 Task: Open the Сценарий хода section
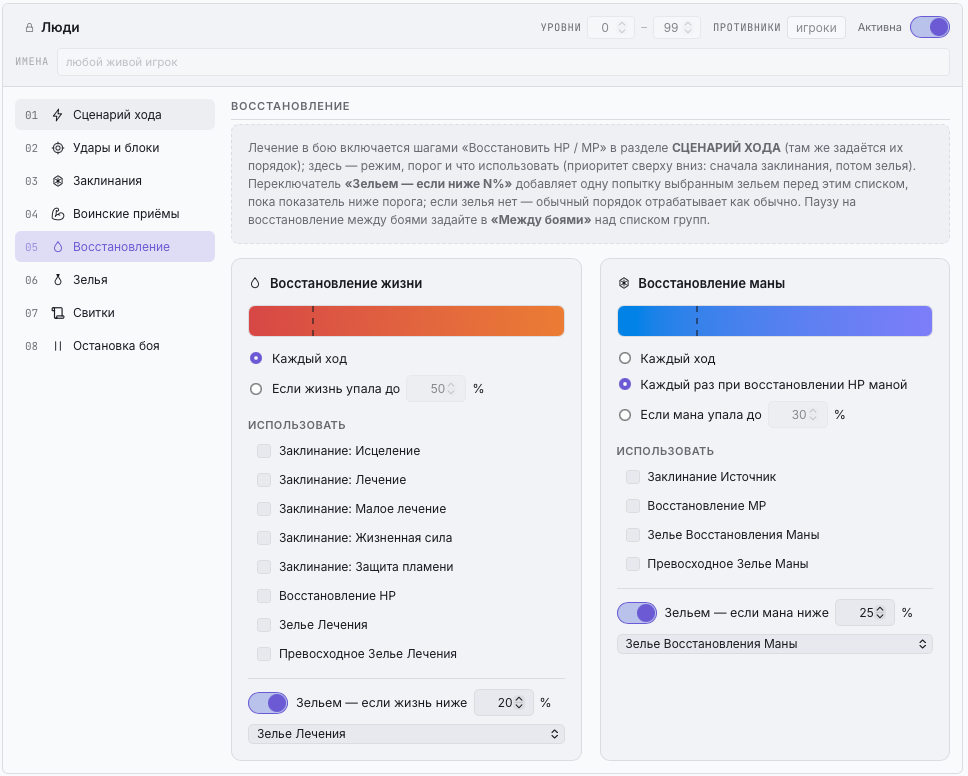tap(115, 115)
